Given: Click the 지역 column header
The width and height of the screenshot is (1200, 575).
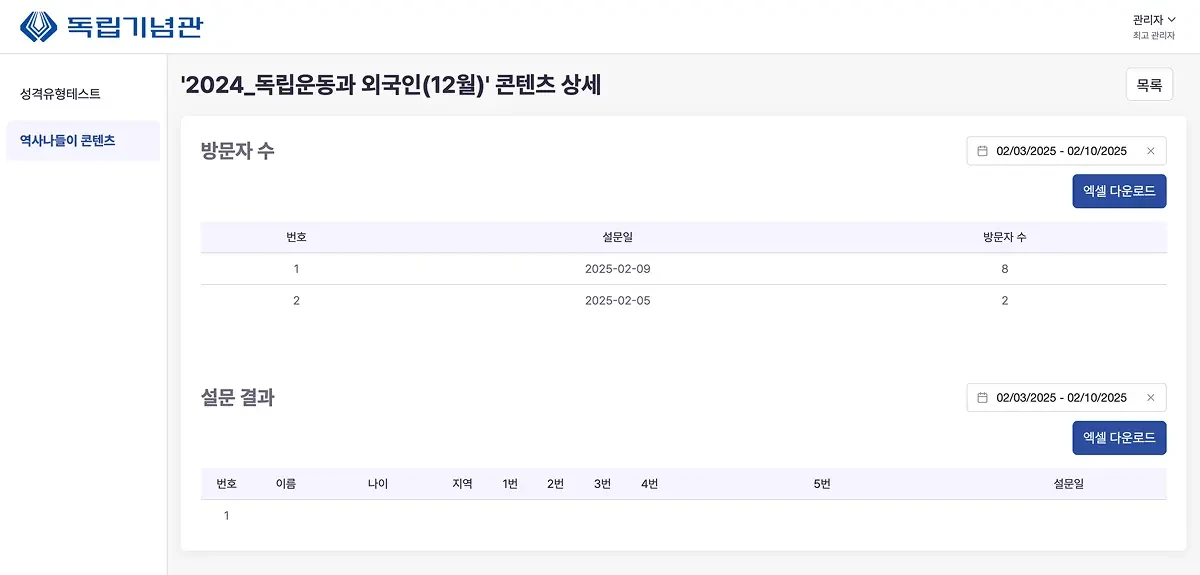Looking at the screenshot, I should [462, 484].
